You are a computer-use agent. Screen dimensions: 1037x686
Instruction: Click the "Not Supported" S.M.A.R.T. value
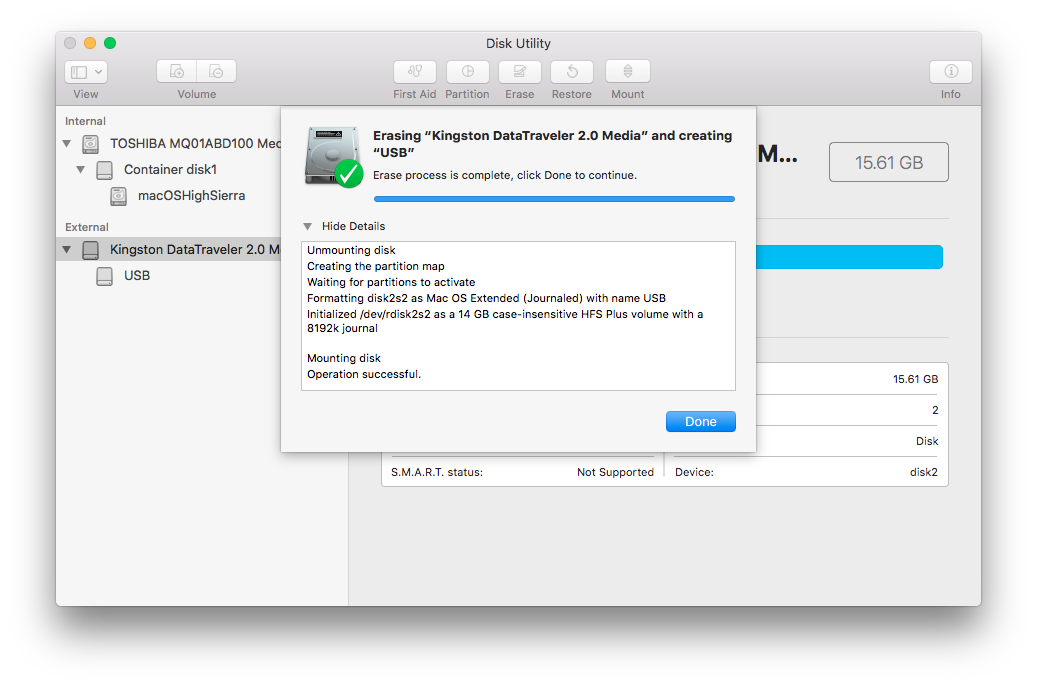pos(615,472)
